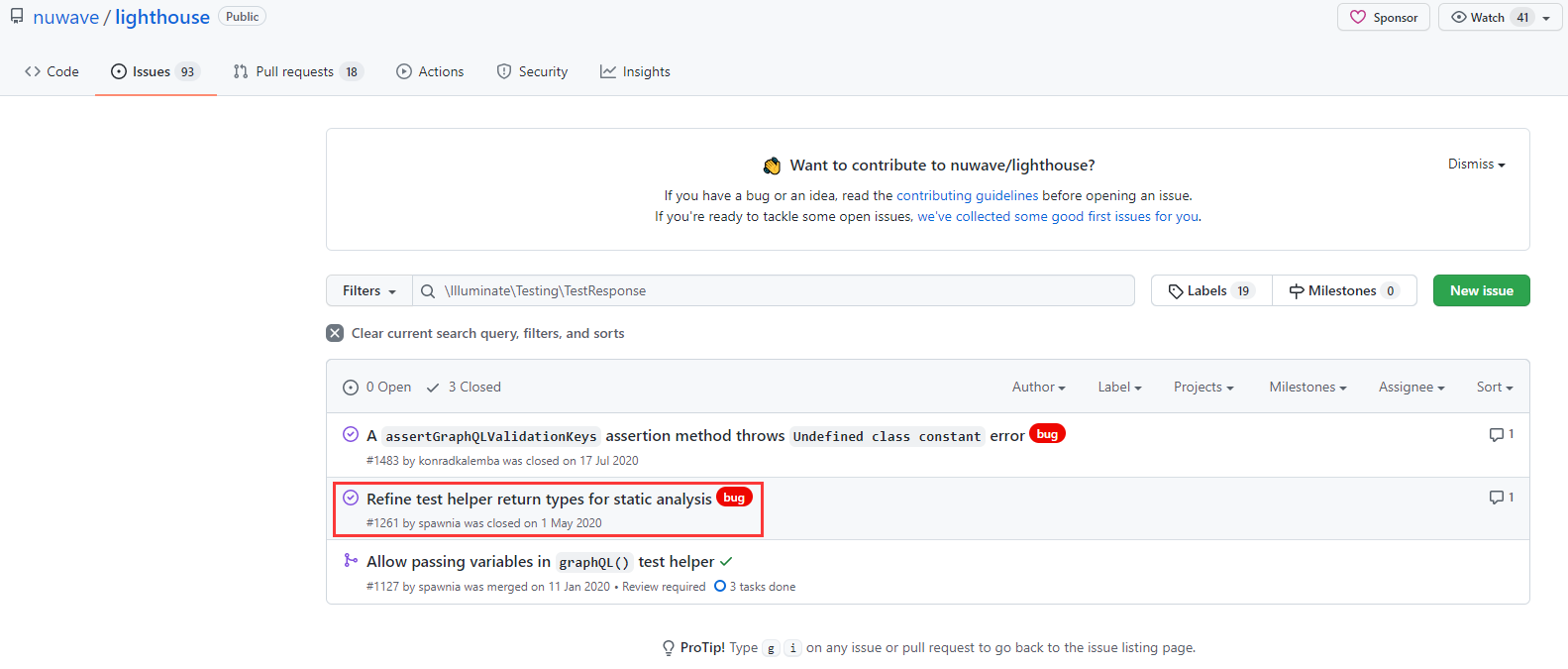
Task: Show the 3 Closed issues
Action: point(464,388)
